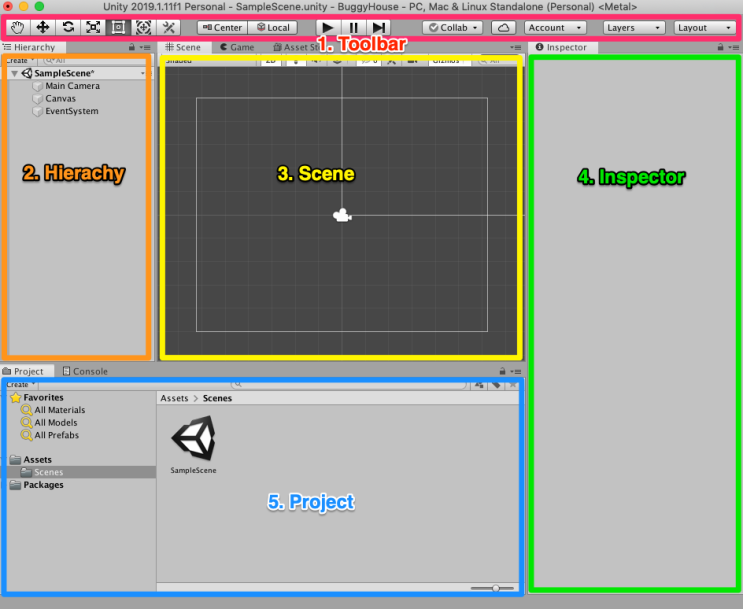Viewport: 743px width, 609px height.
Task: Click the camera gizmo in Scene view
Action: [x=342, y=215]
